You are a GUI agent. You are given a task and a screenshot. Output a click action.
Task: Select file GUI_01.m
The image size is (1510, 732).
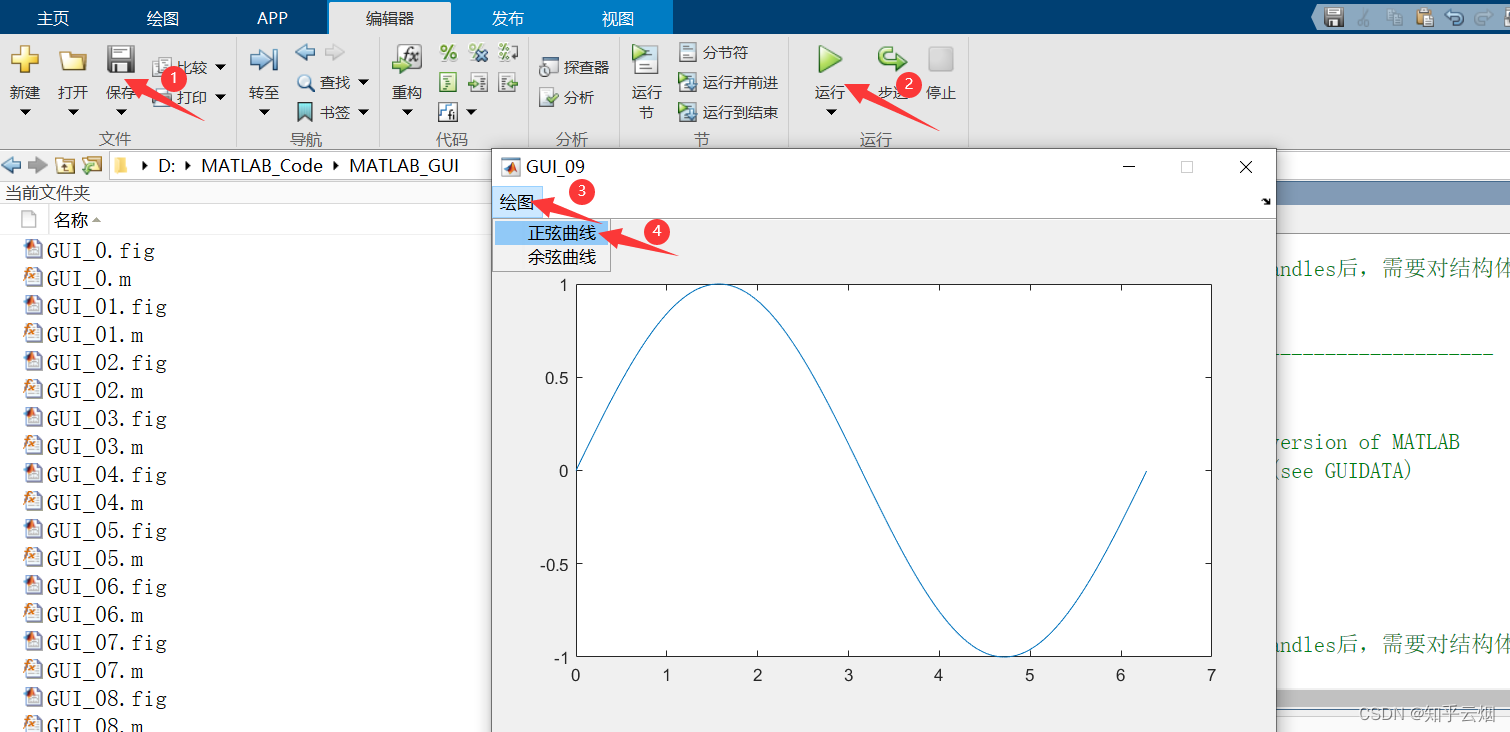[95, 335]
